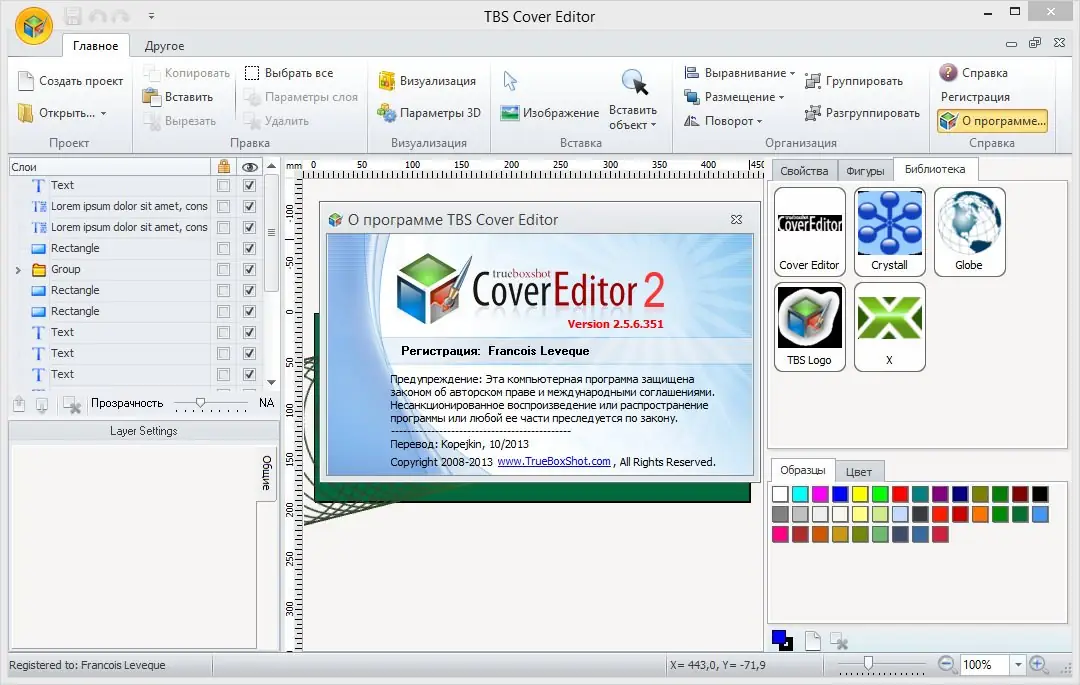Click the application orb menu icon
Viewport: 1080px width, 685px height.
(x=33, y=27)
